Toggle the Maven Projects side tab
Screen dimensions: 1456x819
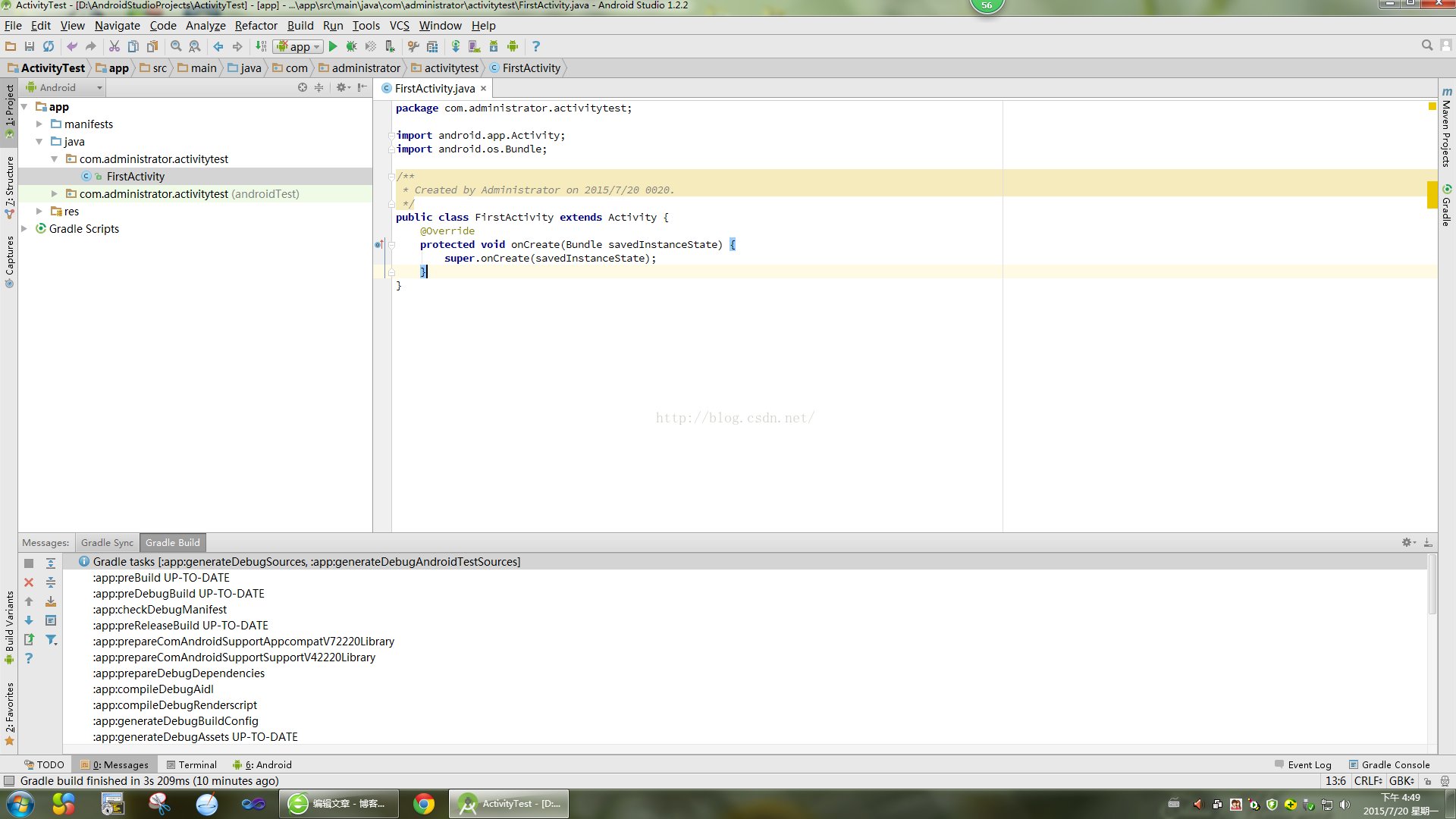(x=1447, y=127)
